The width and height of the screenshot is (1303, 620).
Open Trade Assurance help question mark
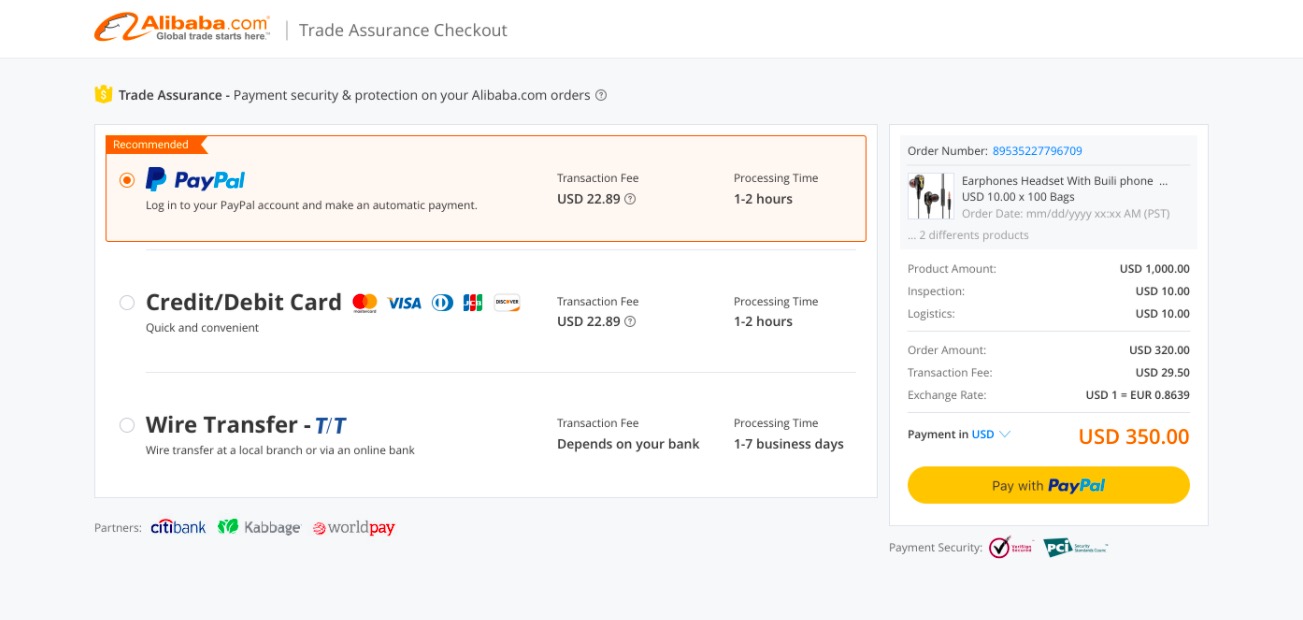[601, 96]
